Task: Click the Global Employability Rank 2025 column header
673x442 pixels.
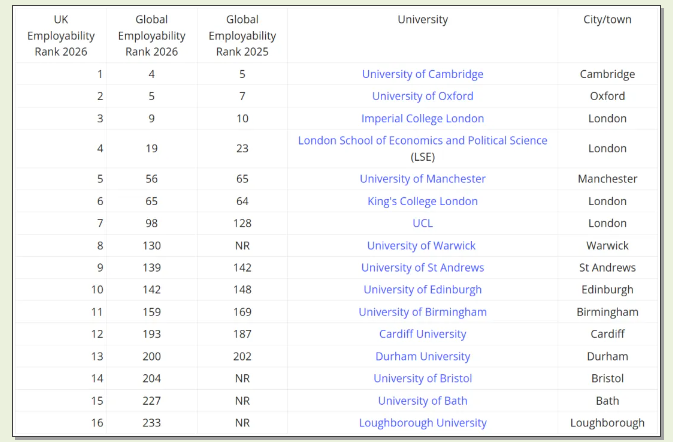Action: [241, 36]
